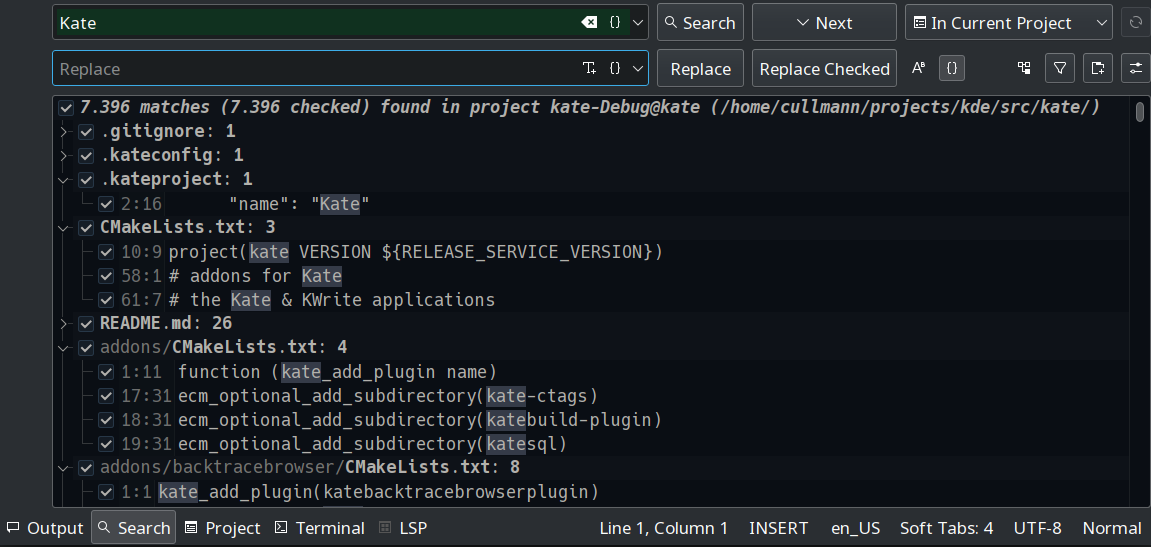Click the results vertical scrollbar
Viewport: 1151px width, 547px height.
point(1140,300)
